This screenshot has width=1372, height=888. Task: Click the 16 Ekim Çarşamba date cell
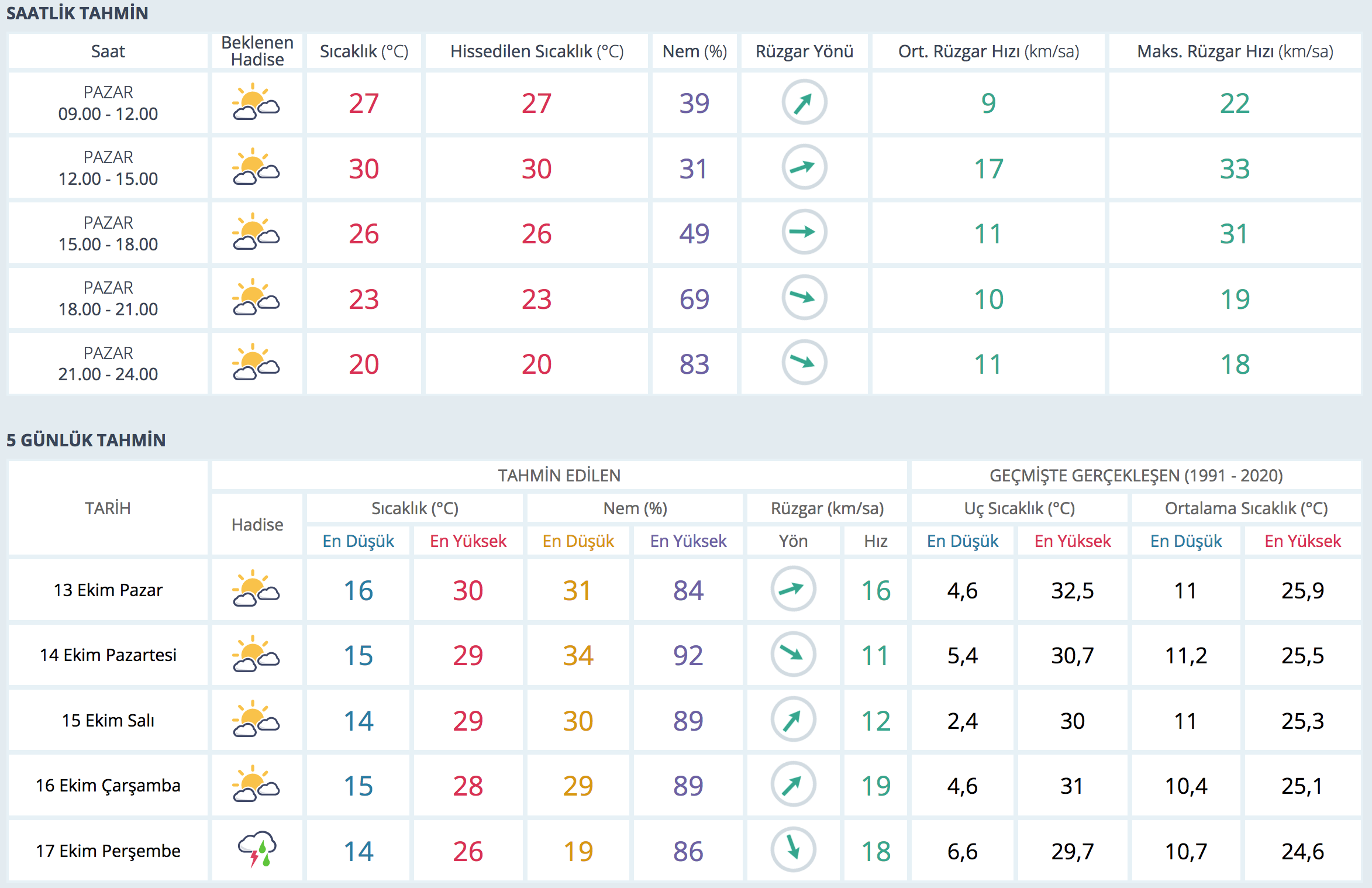coord(108,785)
